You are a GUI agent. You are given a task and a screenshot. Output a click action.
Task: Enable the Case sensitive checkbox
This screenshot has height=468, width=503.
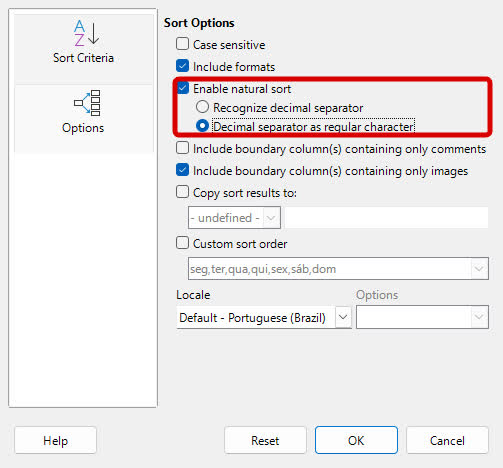(182, 44)
